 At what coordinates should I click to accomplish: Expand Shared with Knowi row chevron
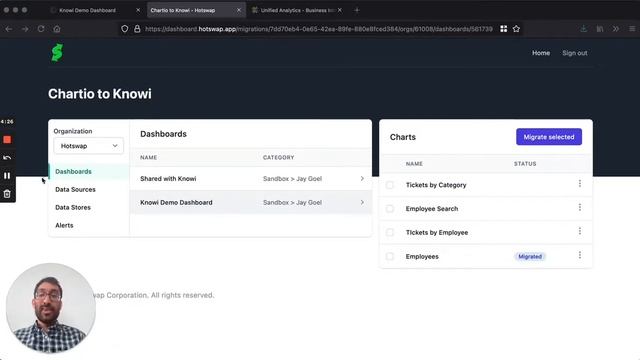tap(362, 178)
